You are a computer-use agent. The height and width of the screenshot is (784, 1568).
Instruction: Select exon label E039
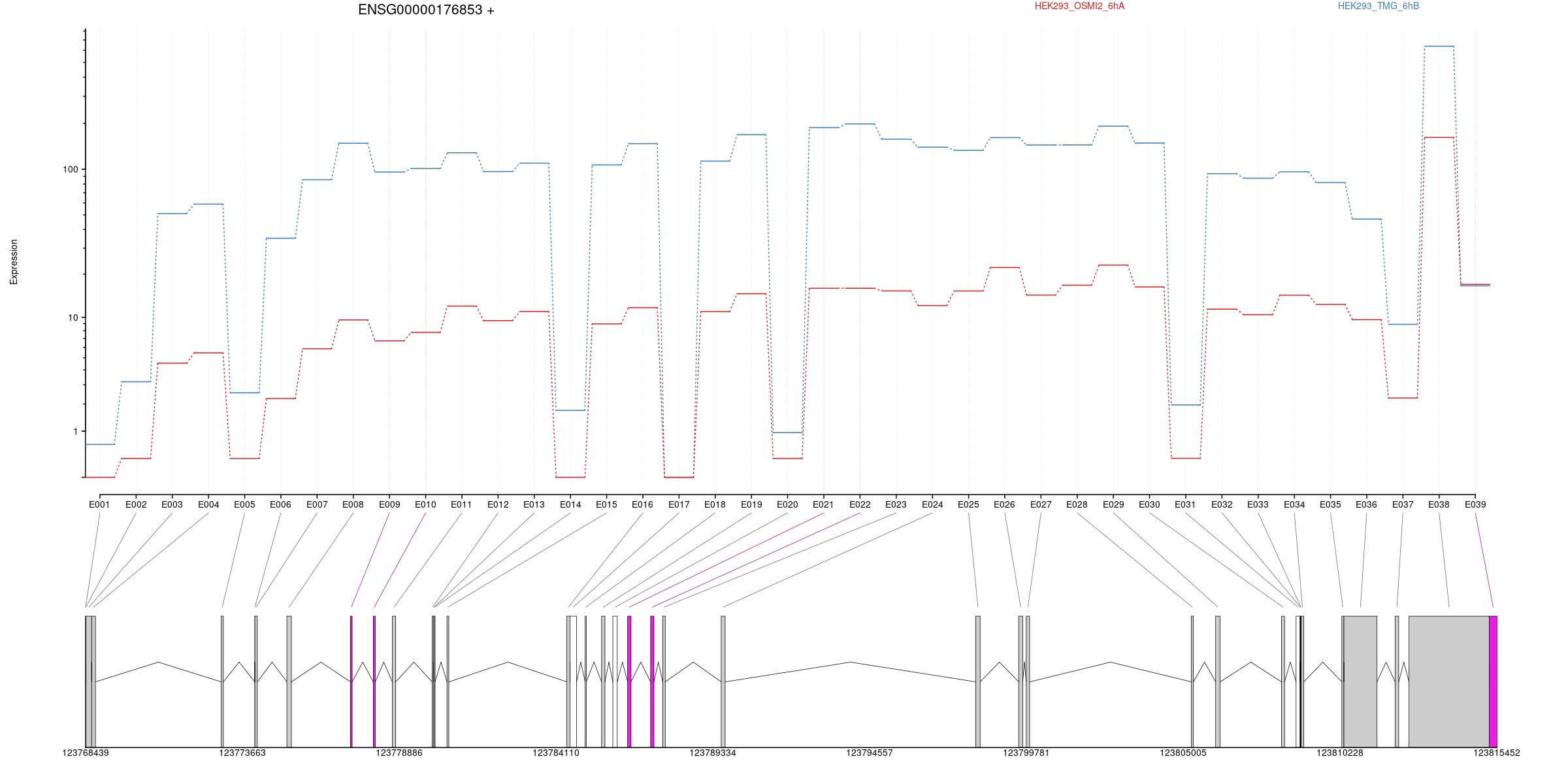1475,504
